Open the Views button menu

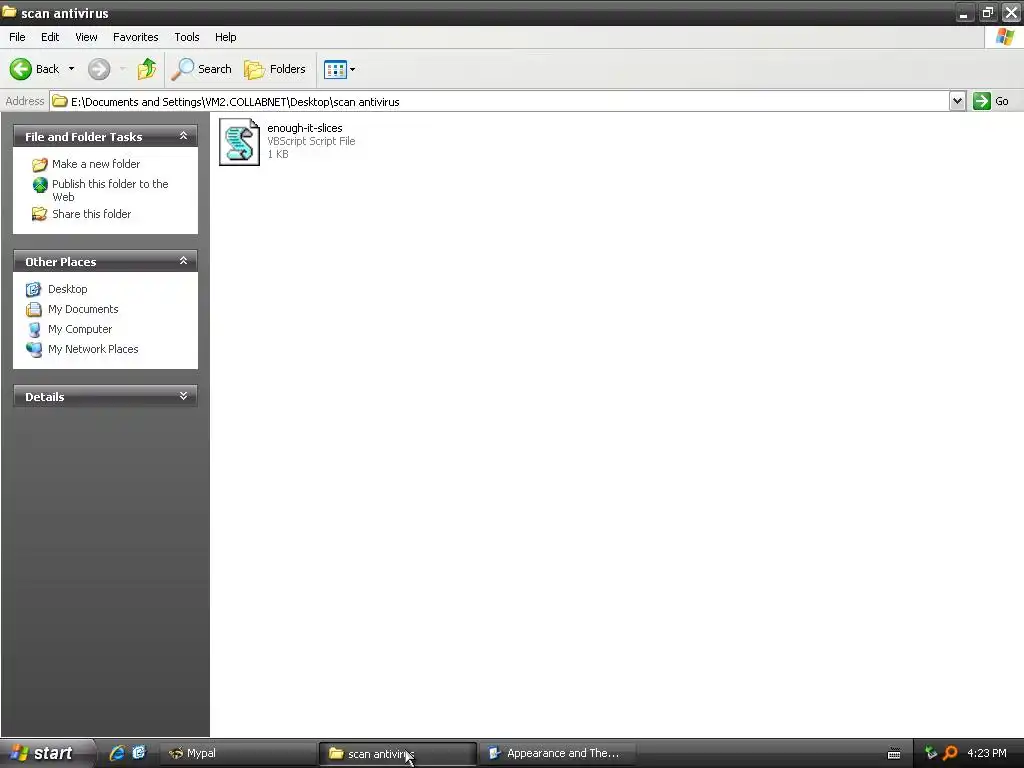[340, 69]
